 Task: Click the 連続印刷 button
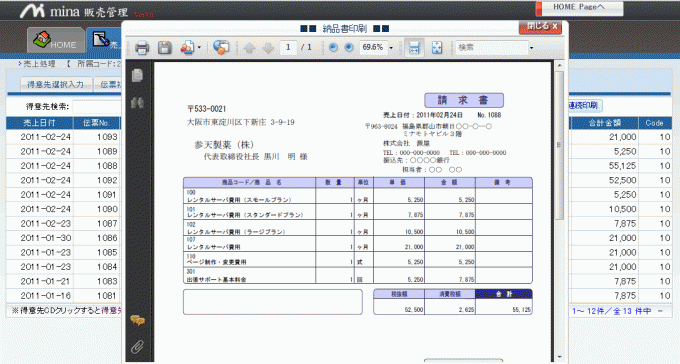click(585, 105)
